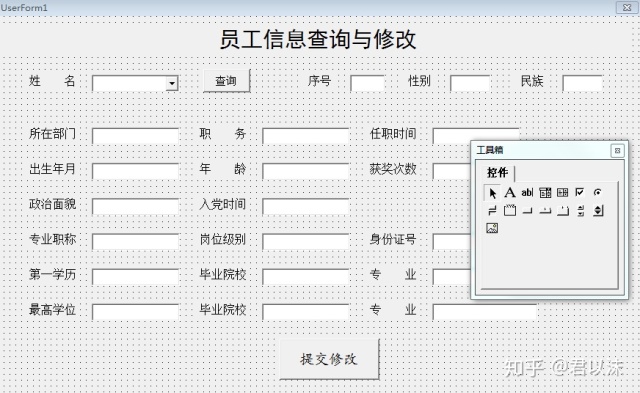The image size is (640, 393).
Task: Click the 职务 text field
Action: [x=305, y=136]
